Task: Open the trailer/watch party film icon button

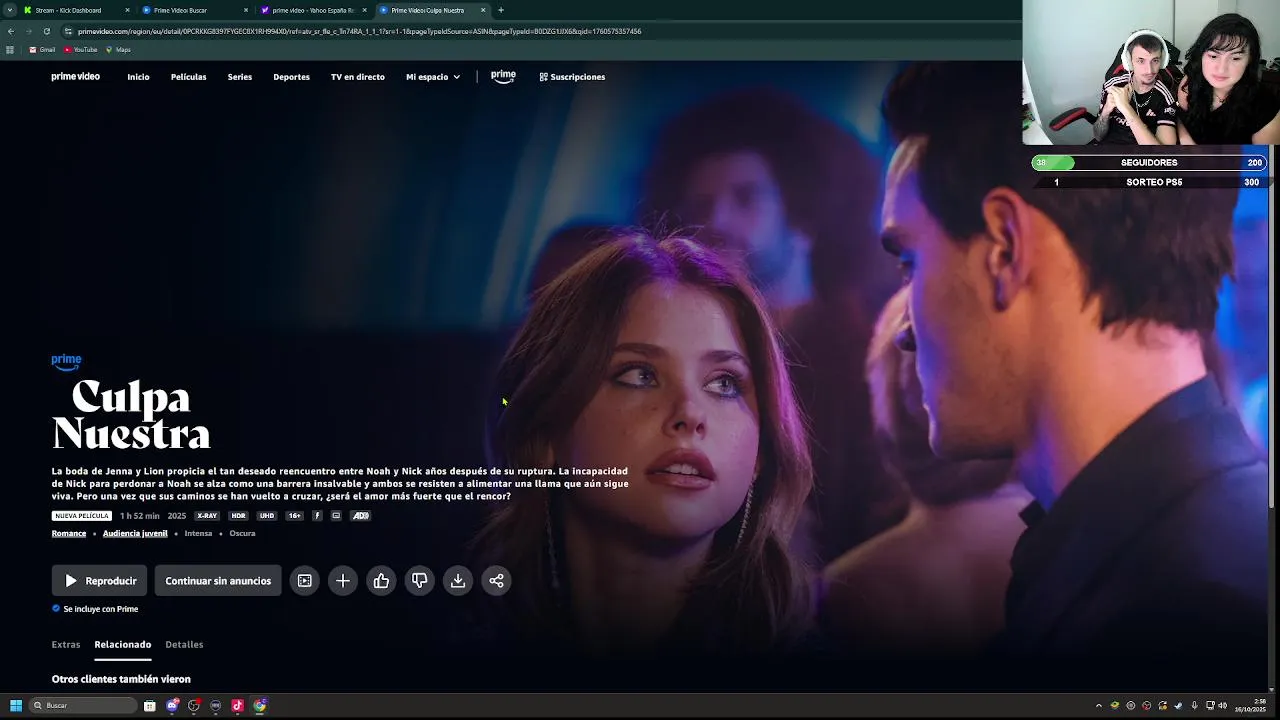Action: click(x=305, y=581)
